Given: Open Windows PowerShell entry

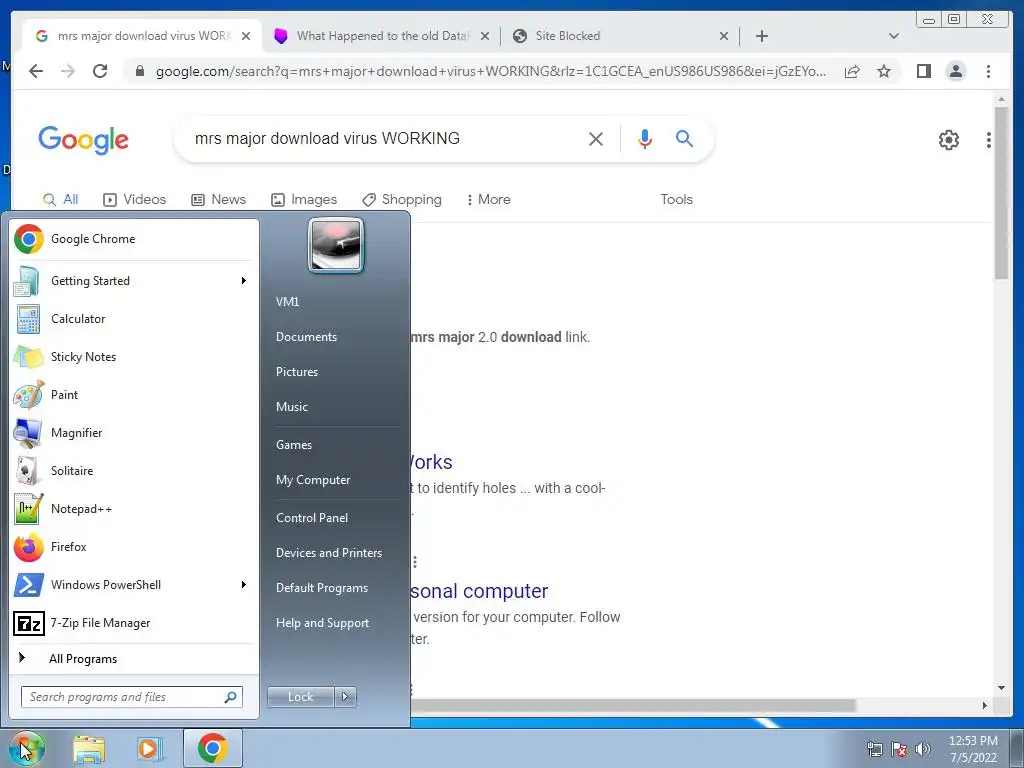Looking at the screenshot, I should [x=134, y=584].
